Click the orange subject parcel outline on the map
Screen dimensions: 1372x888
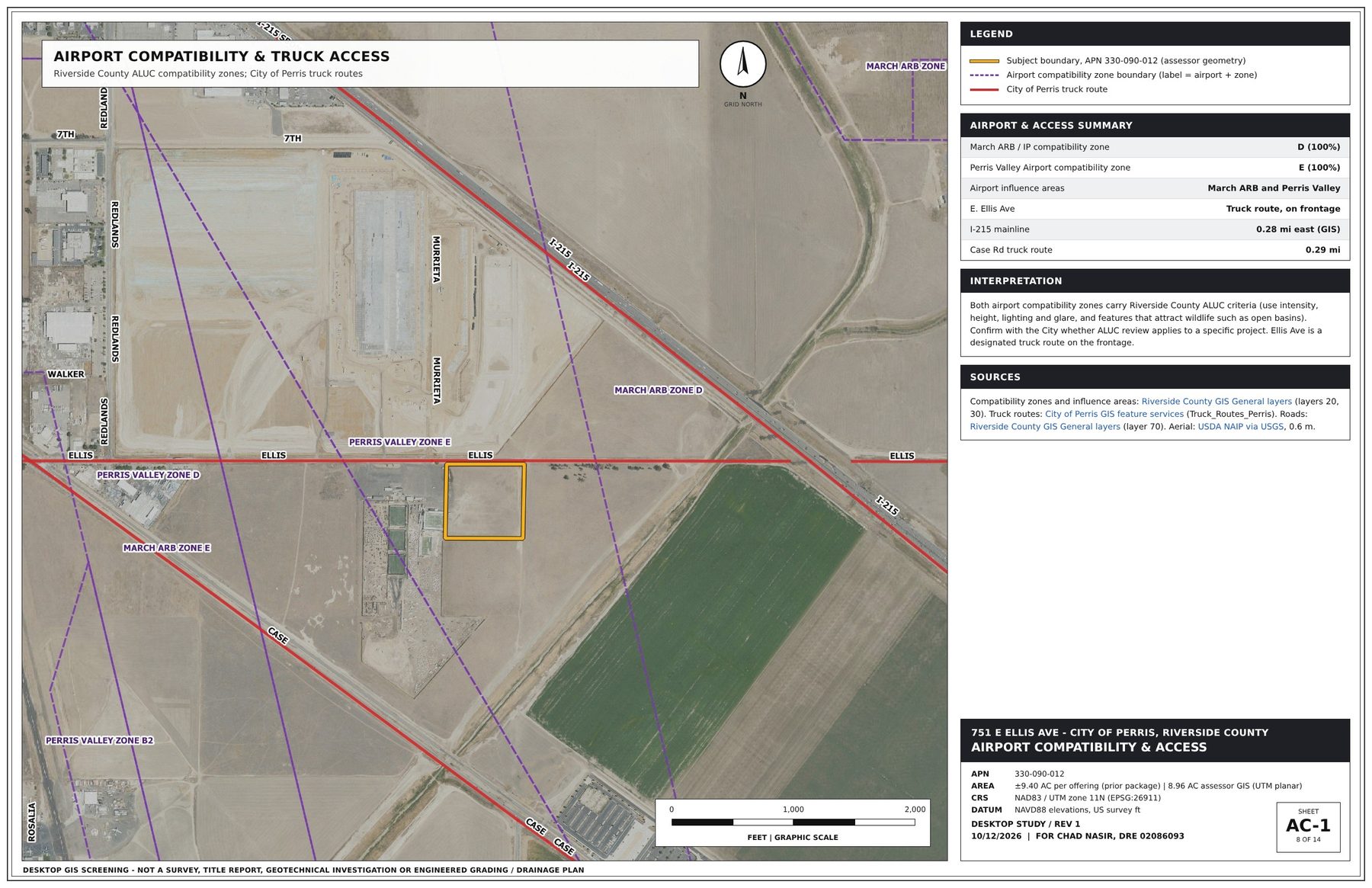(x=485, y=502)
